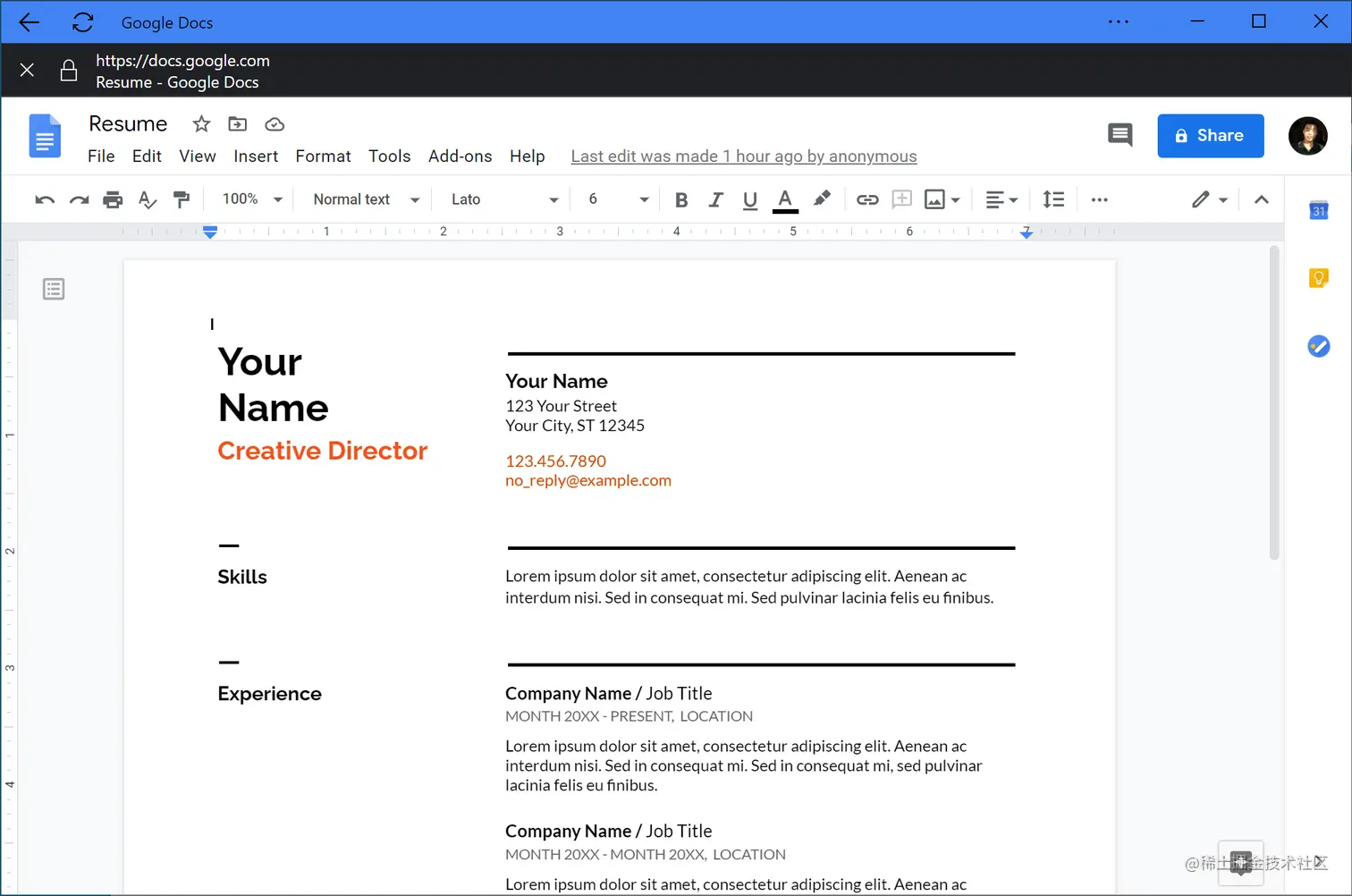Open the View menu
1352x896 pixels.
coord(198,156)
